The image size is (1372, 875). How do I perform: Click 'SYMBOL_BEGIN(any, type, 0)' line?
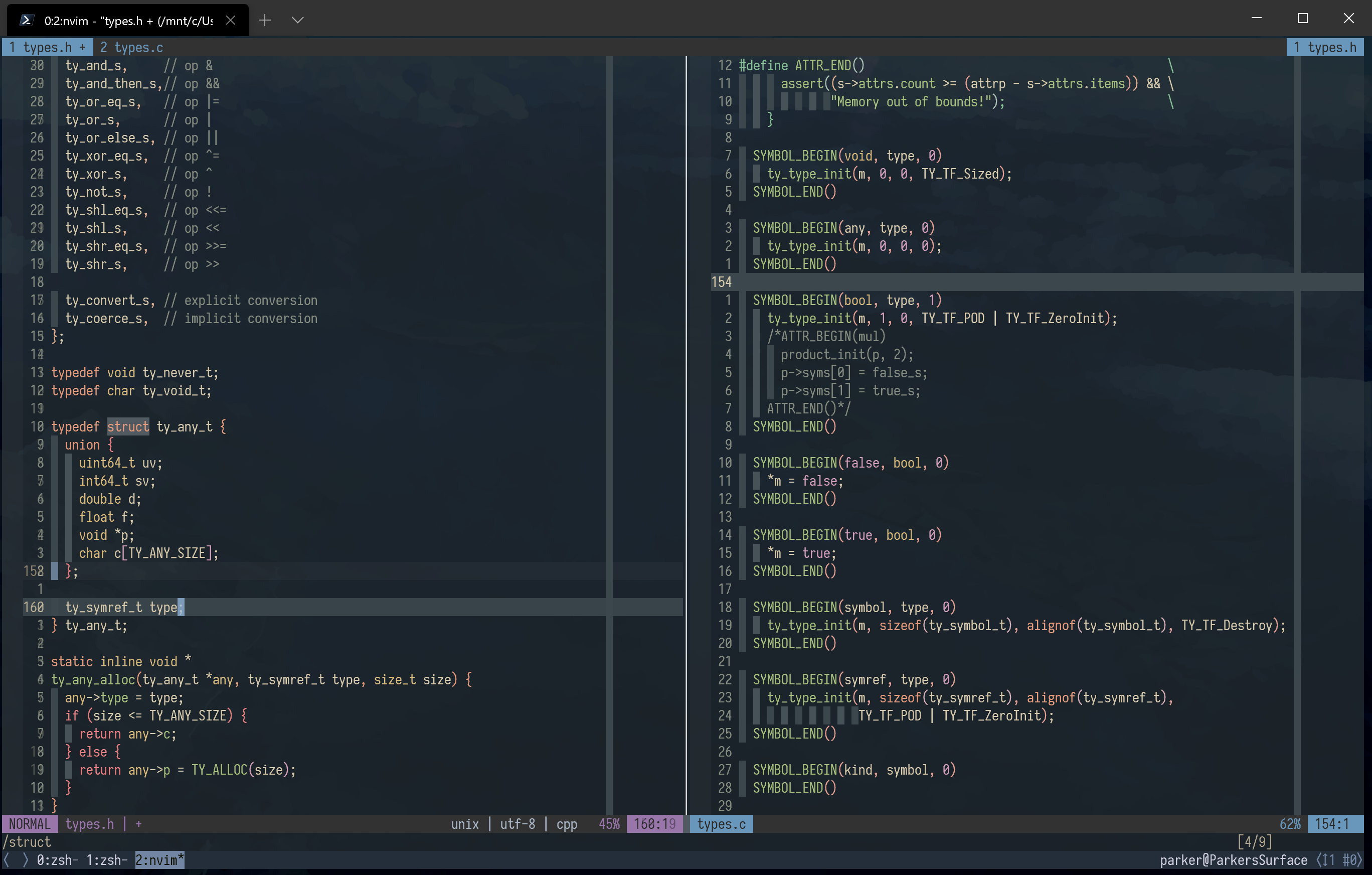(844, 228)
